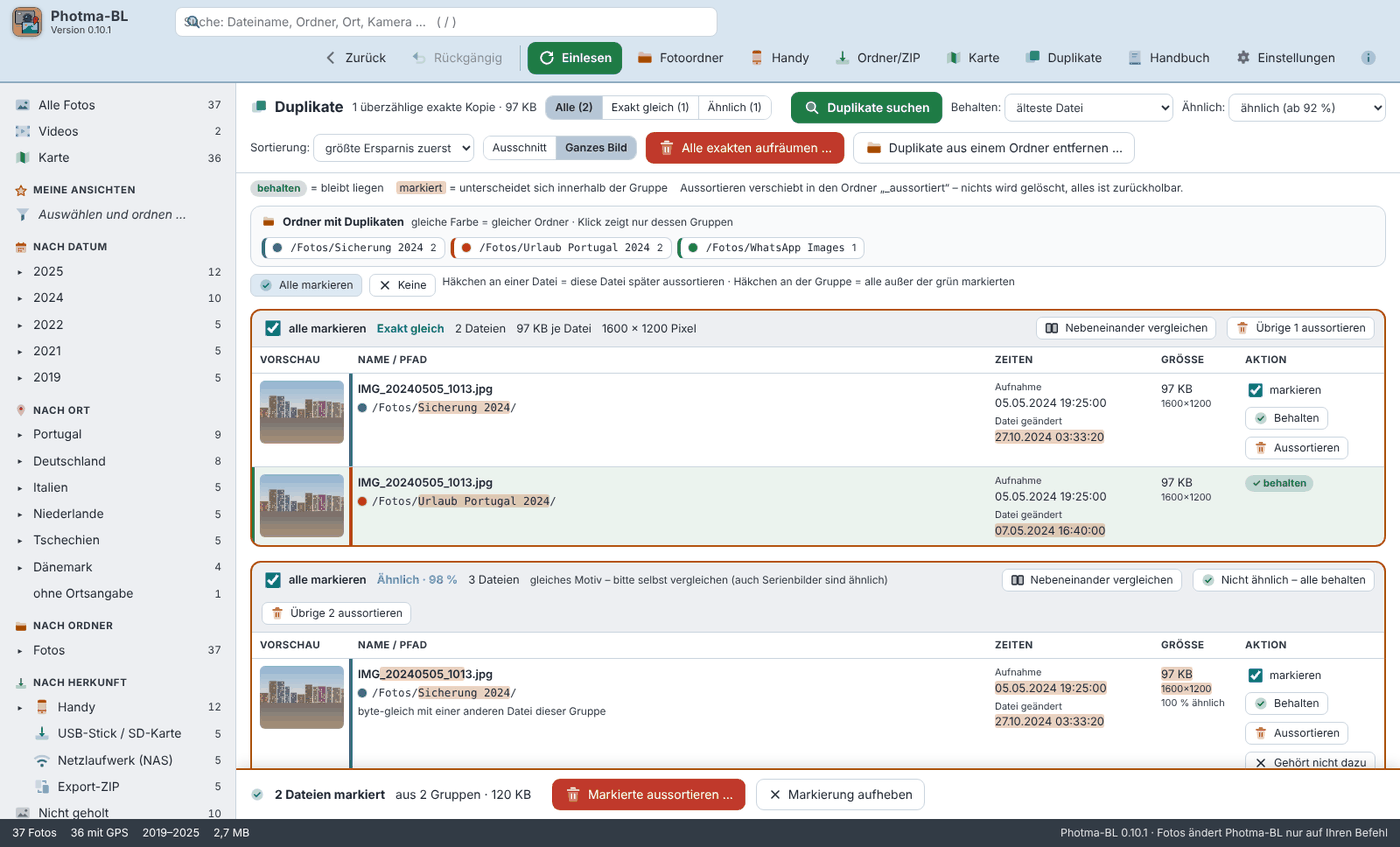Switch preview to Ausschnitt mode
Screen dimensions: 1400x847
coord(520,148)
